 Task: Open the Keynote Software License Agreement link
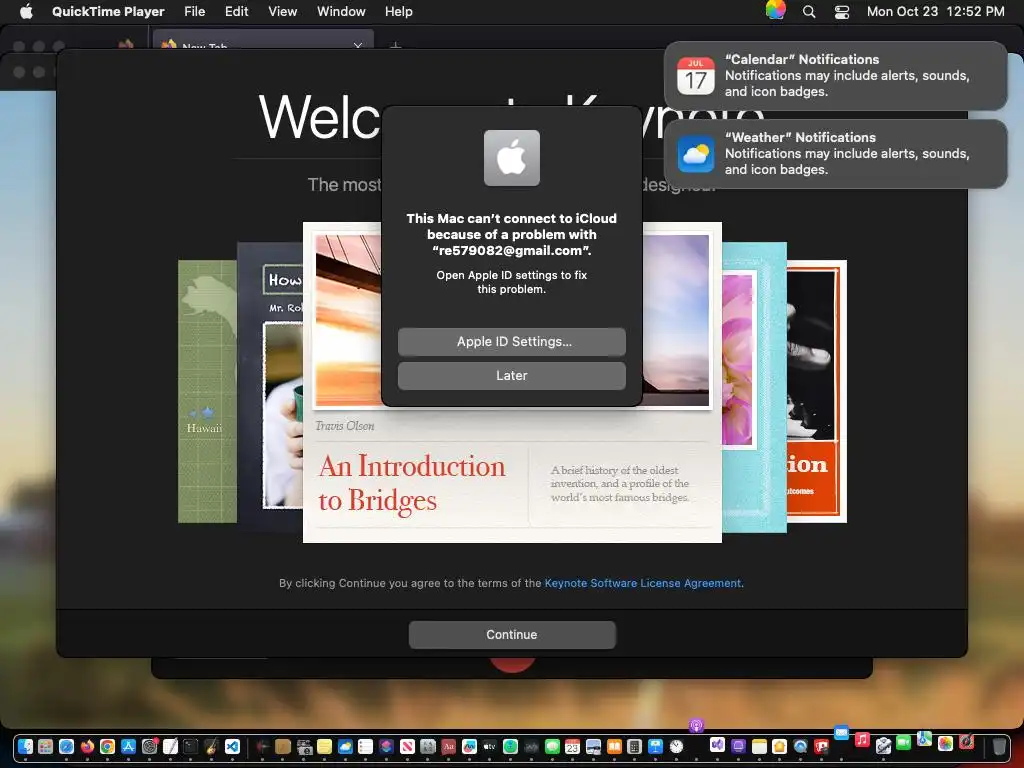(x=643, y=583)
